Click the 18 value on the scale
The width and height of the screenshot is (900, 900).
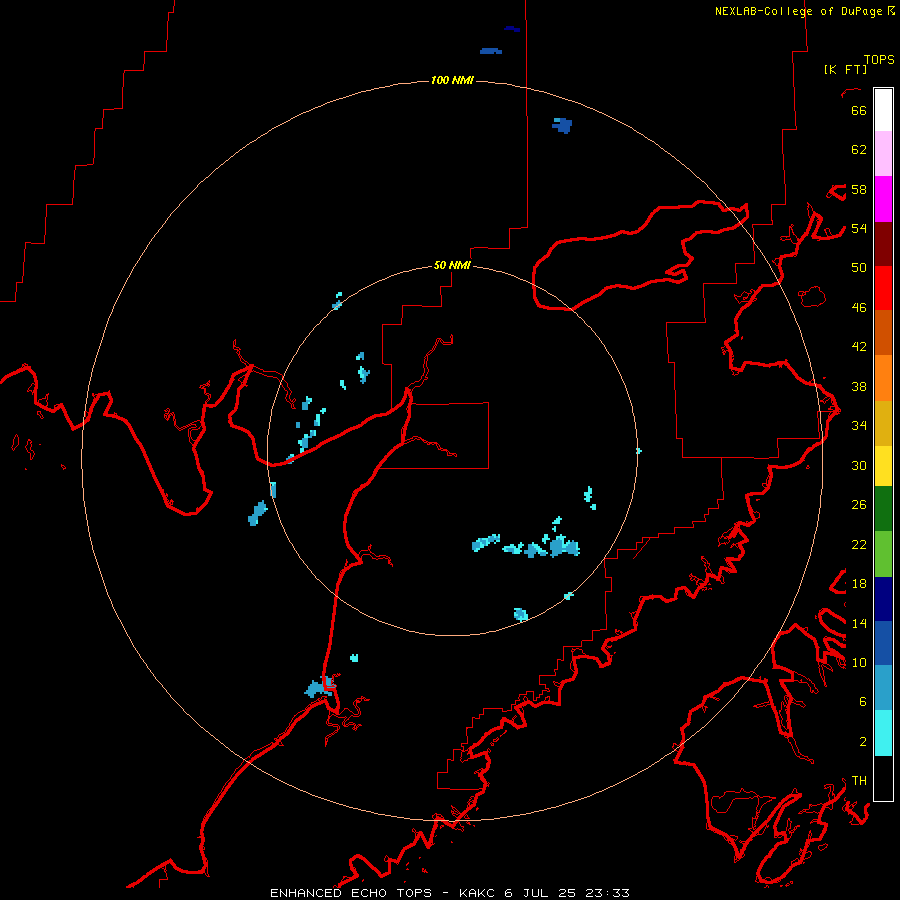pyautogui.click(x=859, y=584)
